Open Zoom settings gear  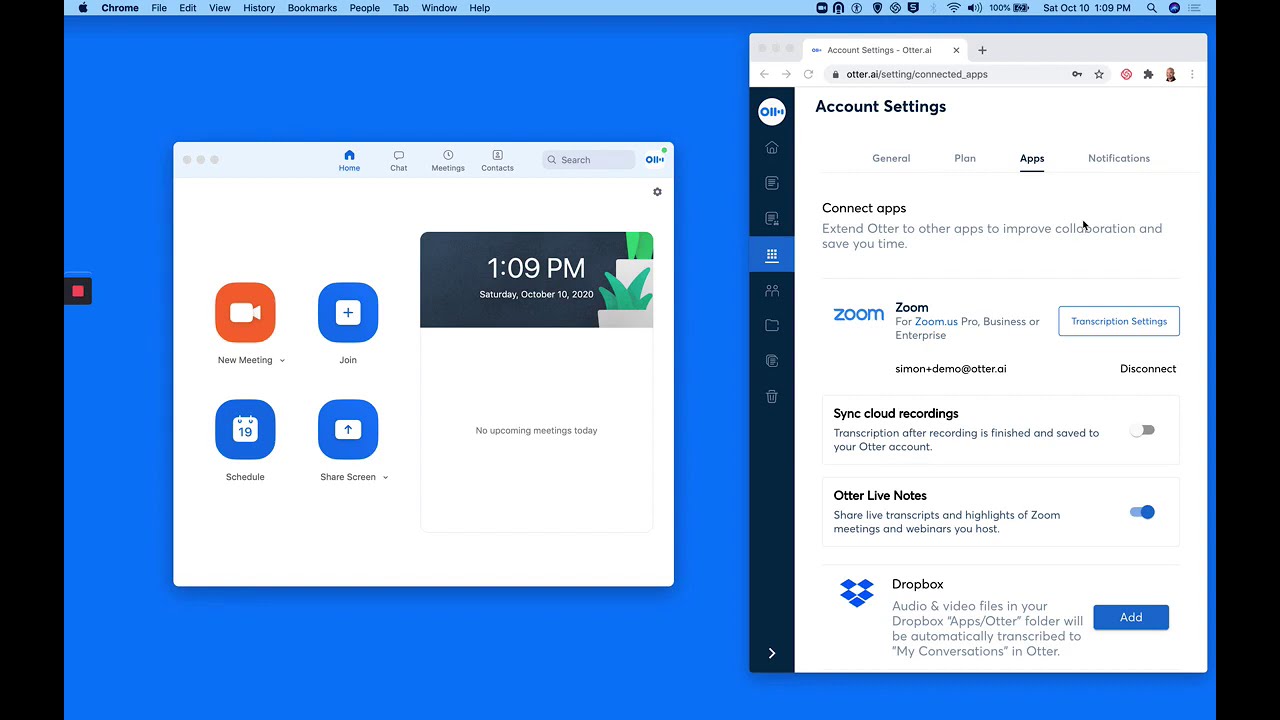[657, 192]
